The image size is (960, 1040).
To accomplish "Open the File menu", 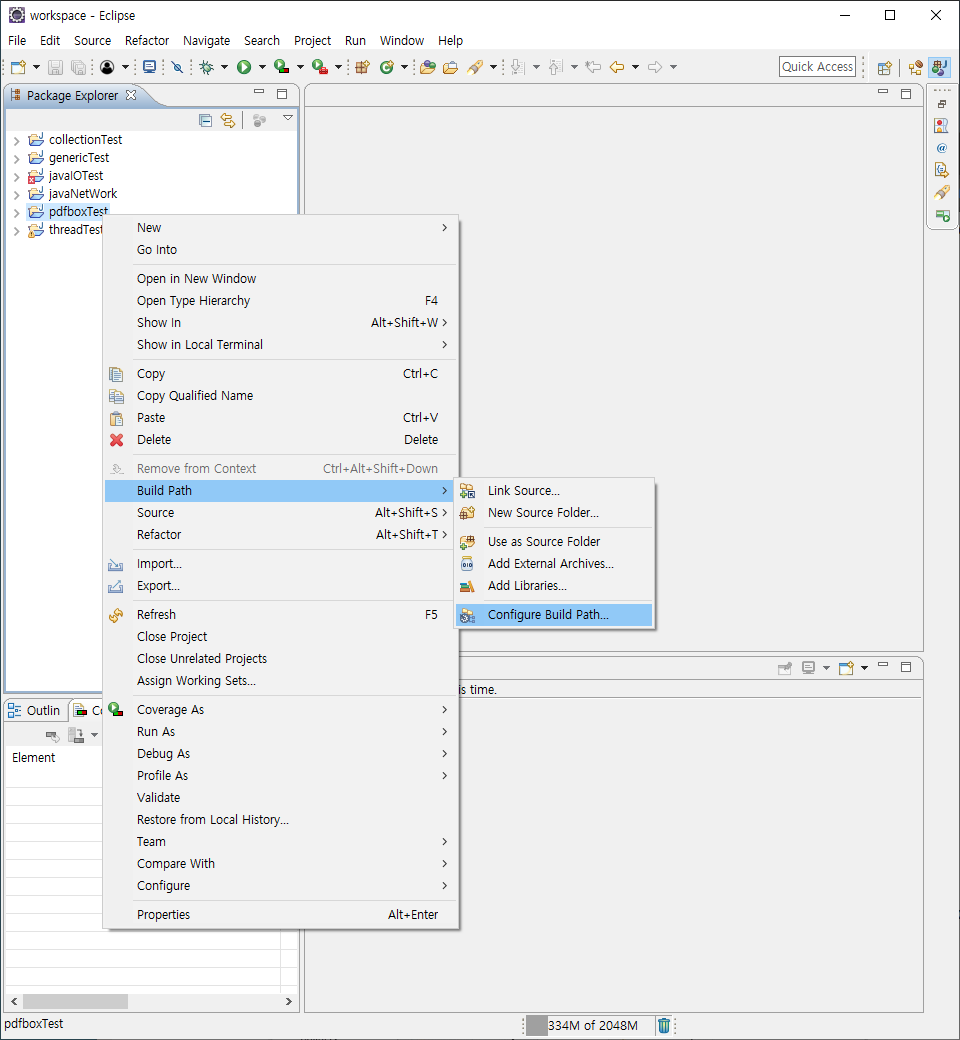I will point(17,40).
